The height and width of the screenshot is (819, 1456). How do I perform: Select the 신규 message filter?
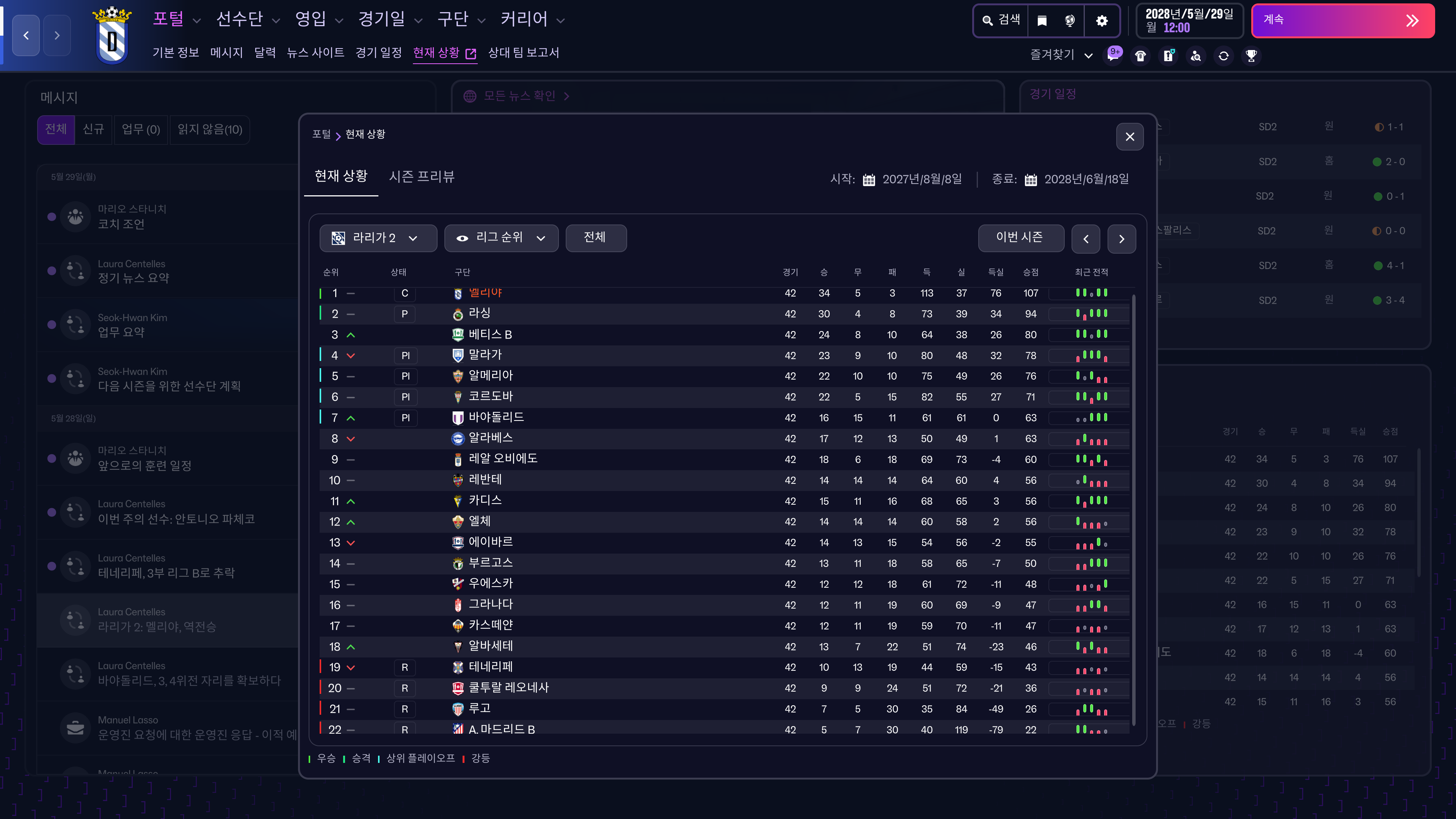93,129
